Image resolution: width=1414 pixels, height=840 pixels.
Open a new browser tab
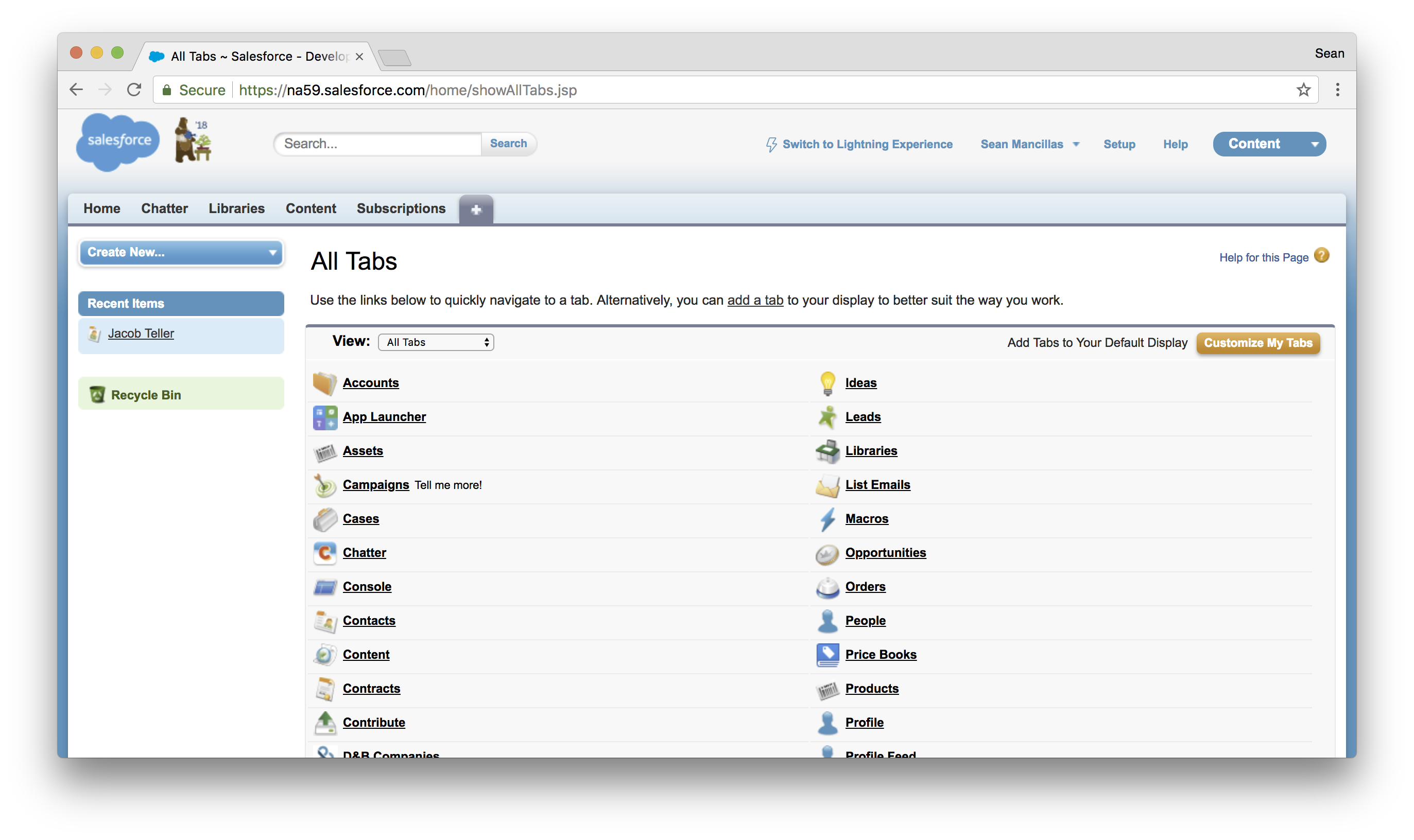coord(395,57)
